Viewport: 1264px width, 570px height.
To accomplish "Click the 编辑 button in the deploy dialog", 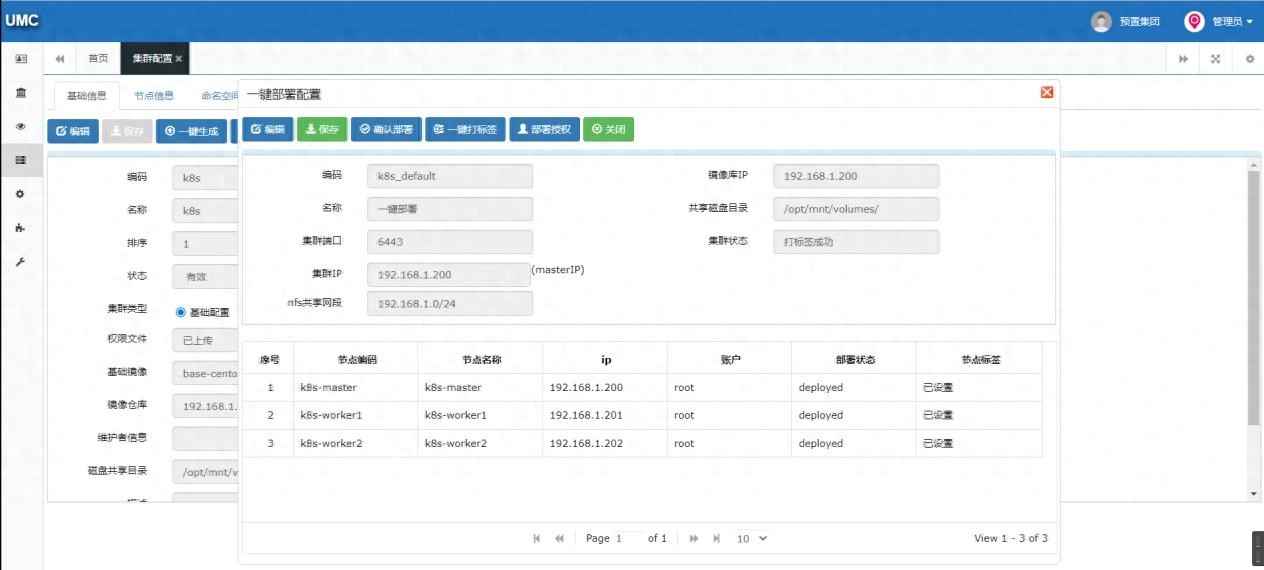I will coord(267,129).
